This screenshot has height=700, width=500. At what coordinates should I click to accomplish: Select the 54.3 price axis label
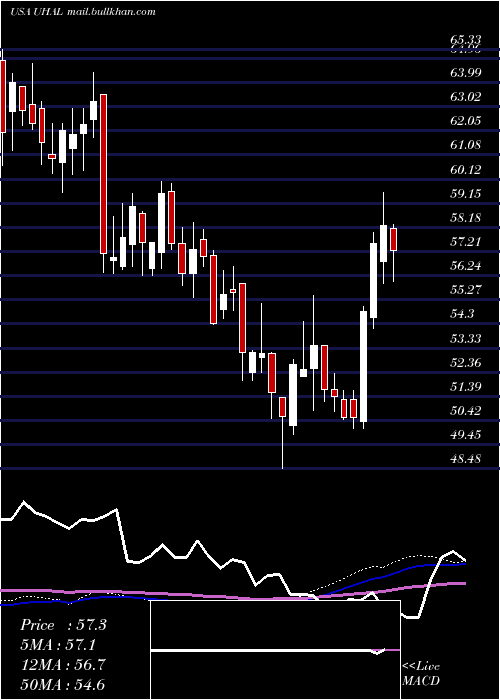click(462, 314)
